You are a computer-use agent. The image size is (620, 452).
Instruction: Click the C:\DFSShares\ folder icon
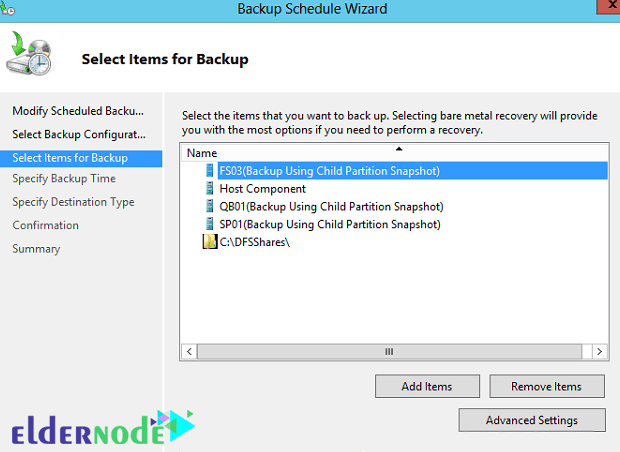tap(210, 242)
